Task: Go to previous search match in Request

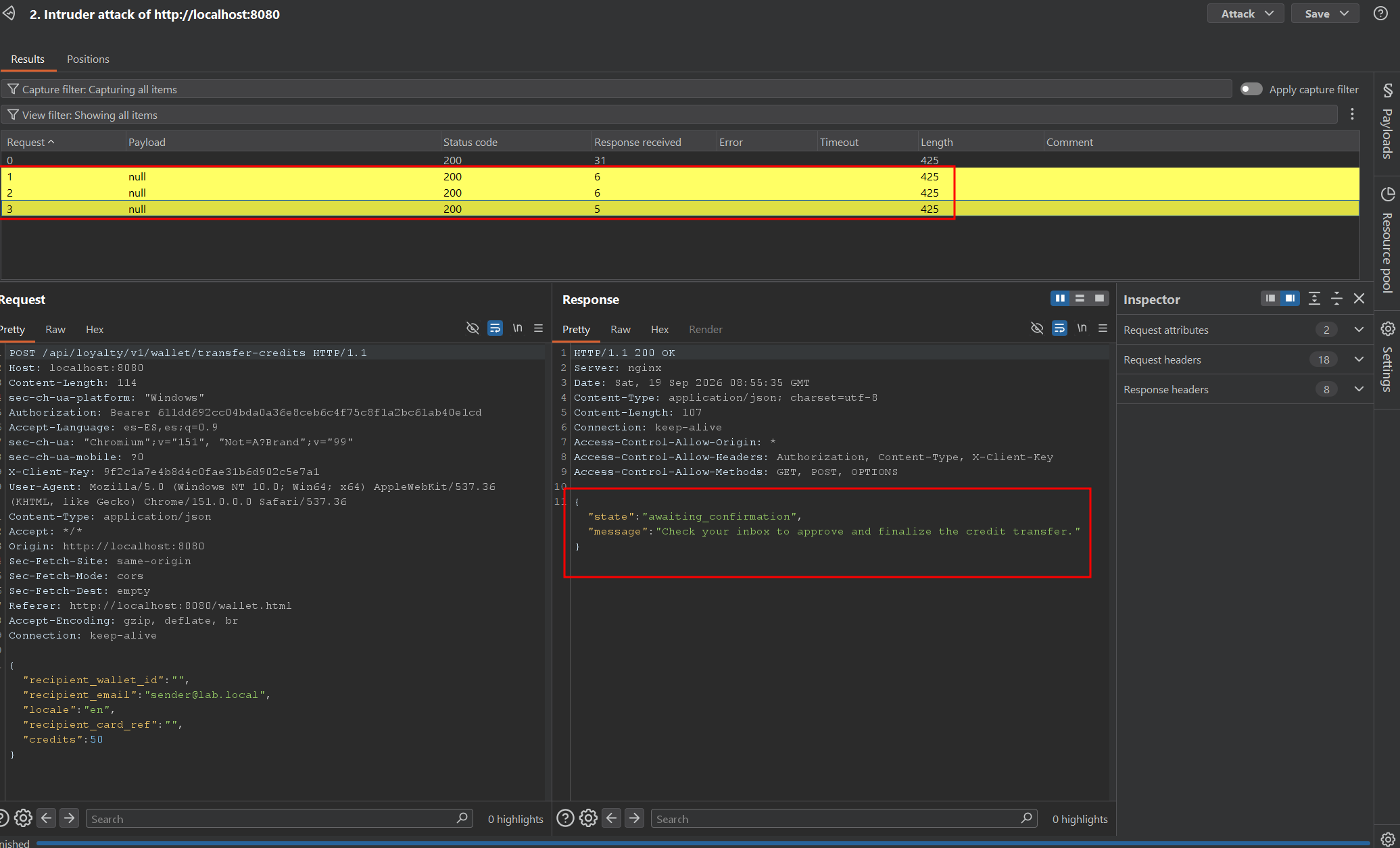Action: coord(47,818)
